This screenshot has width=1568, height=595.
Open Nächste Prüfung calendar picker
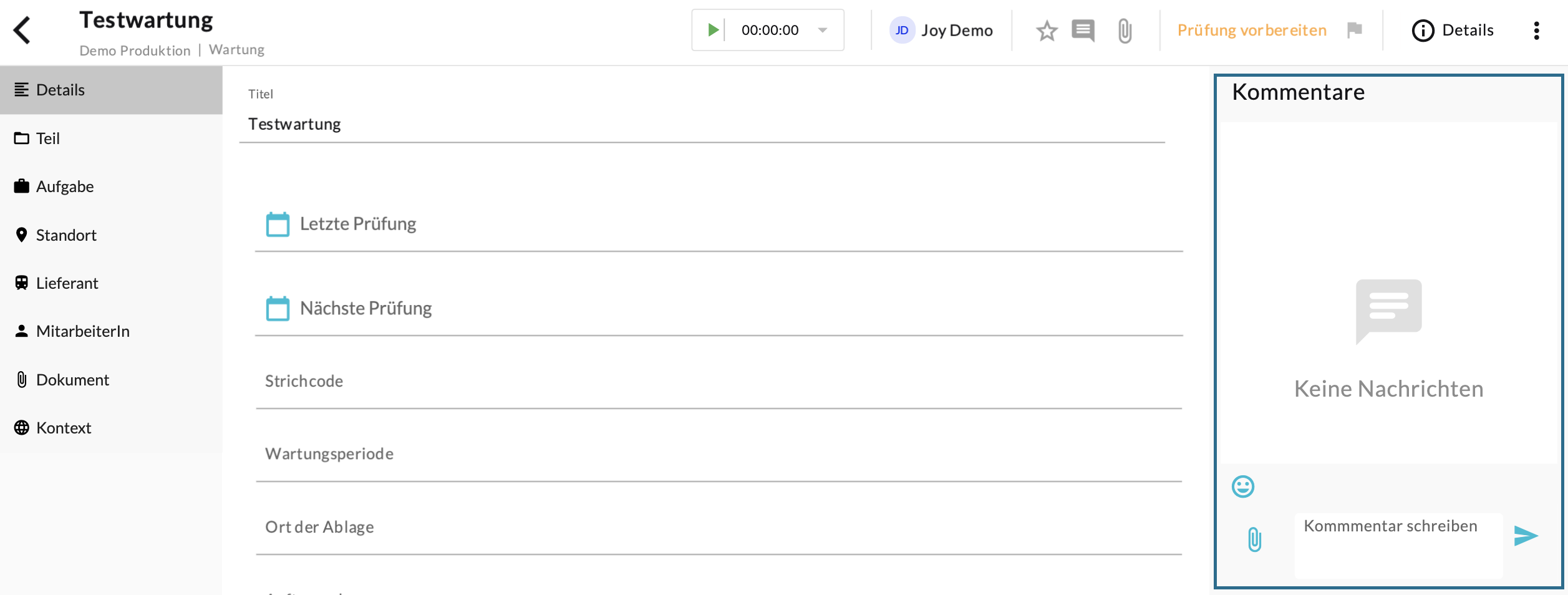tap(278, 308)
